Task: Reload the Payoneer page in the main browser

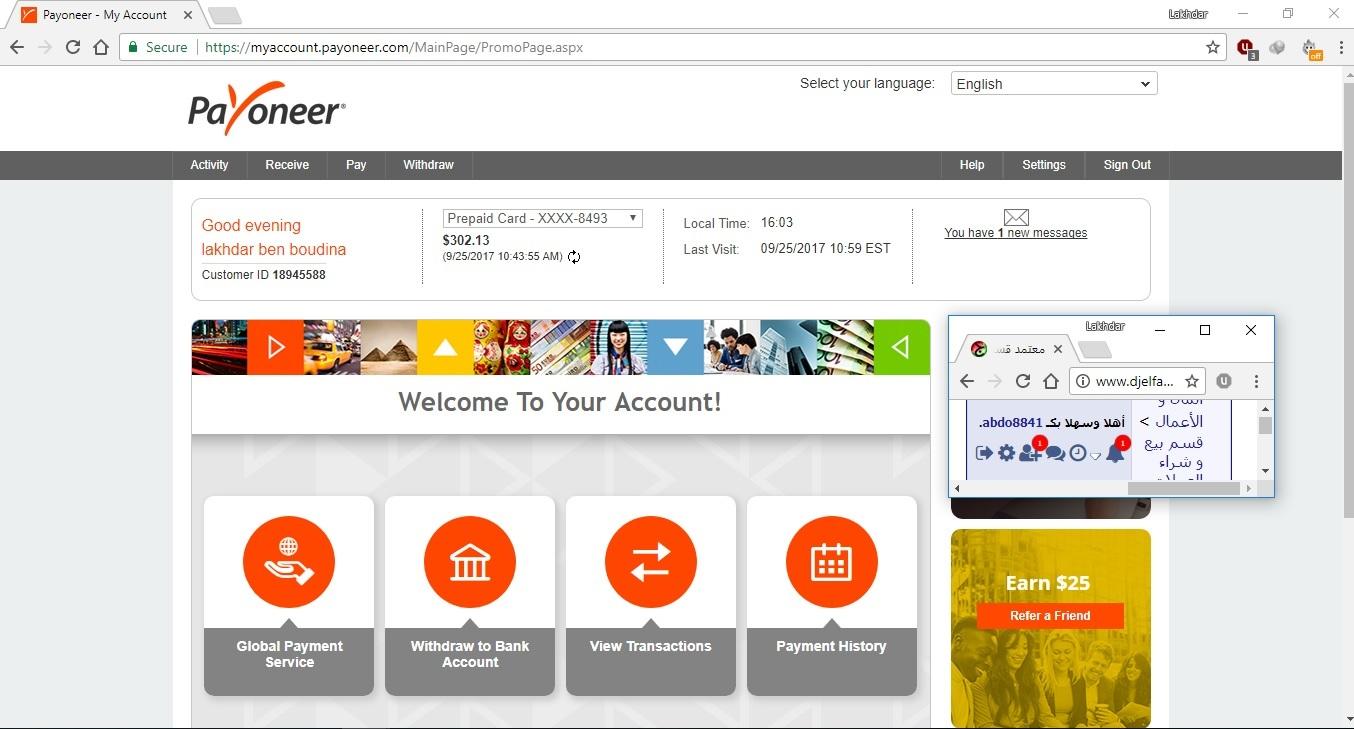Action: (73, 47)
